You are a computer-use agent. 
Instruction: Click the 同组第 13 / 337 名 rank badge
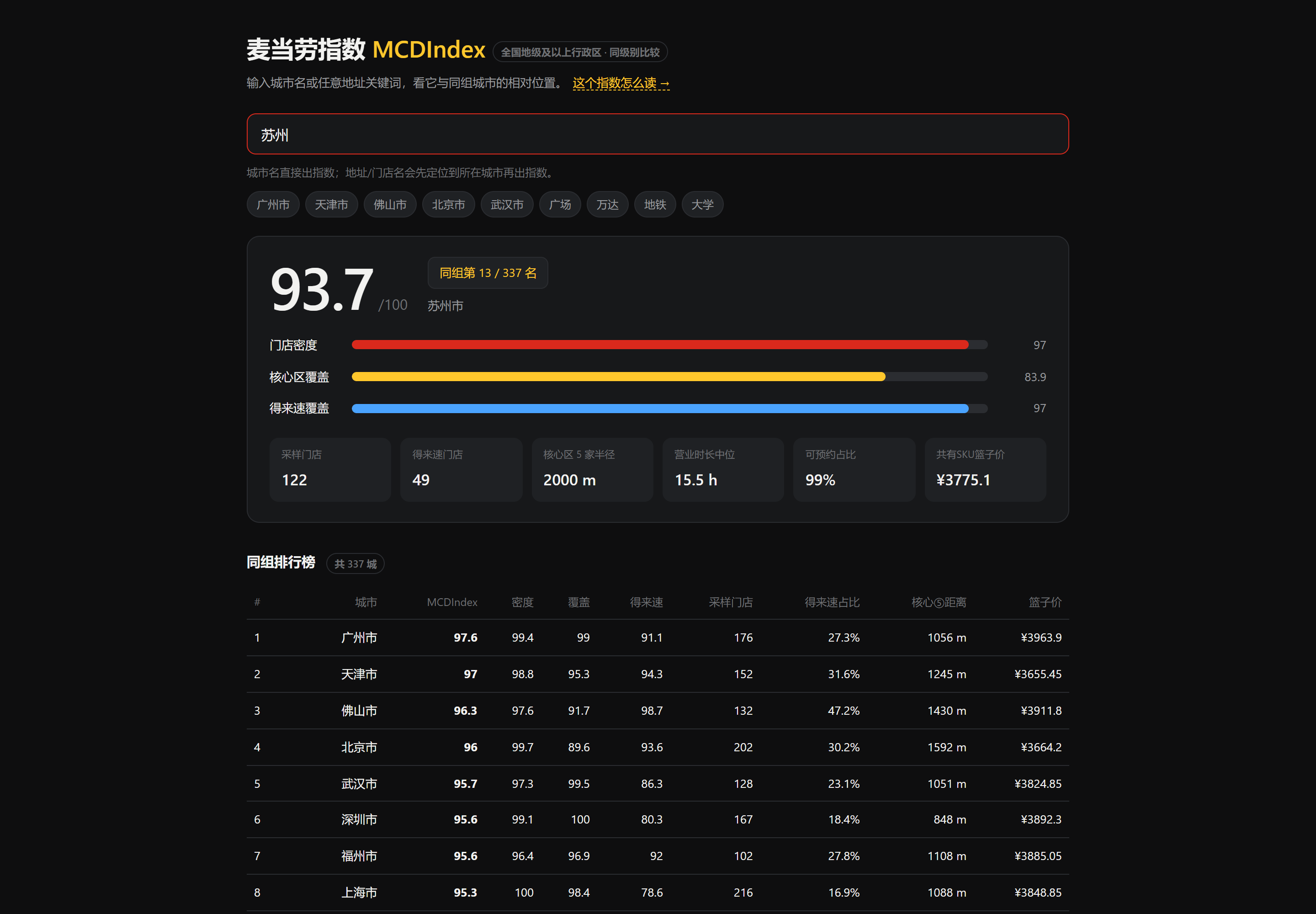[x=488, y=273]
